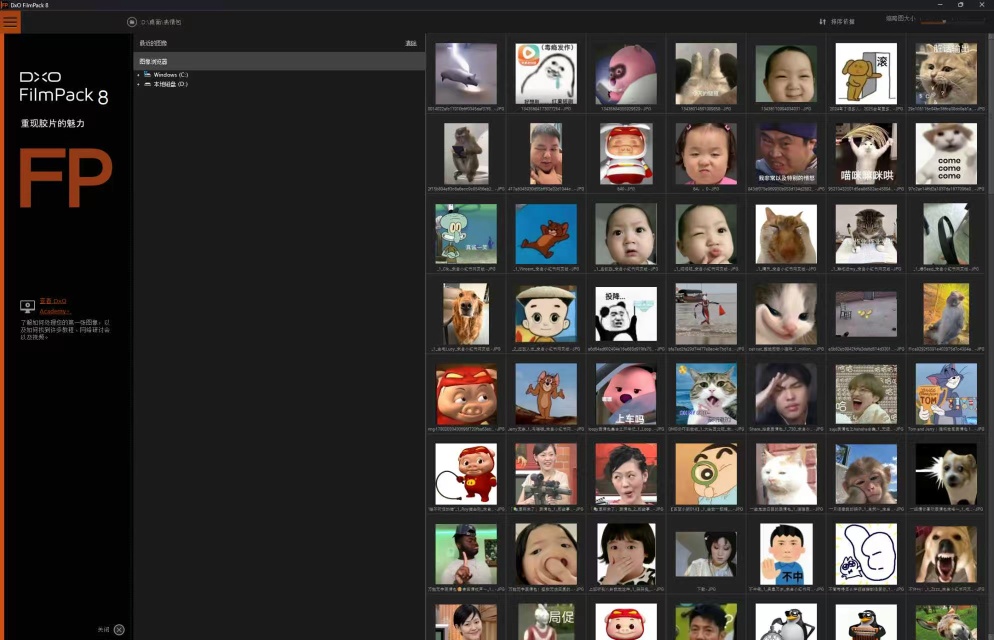Open the 不中 cartoon boy thumbnail
The height and width of the screenshot is (640, 994).
[786, 554]
